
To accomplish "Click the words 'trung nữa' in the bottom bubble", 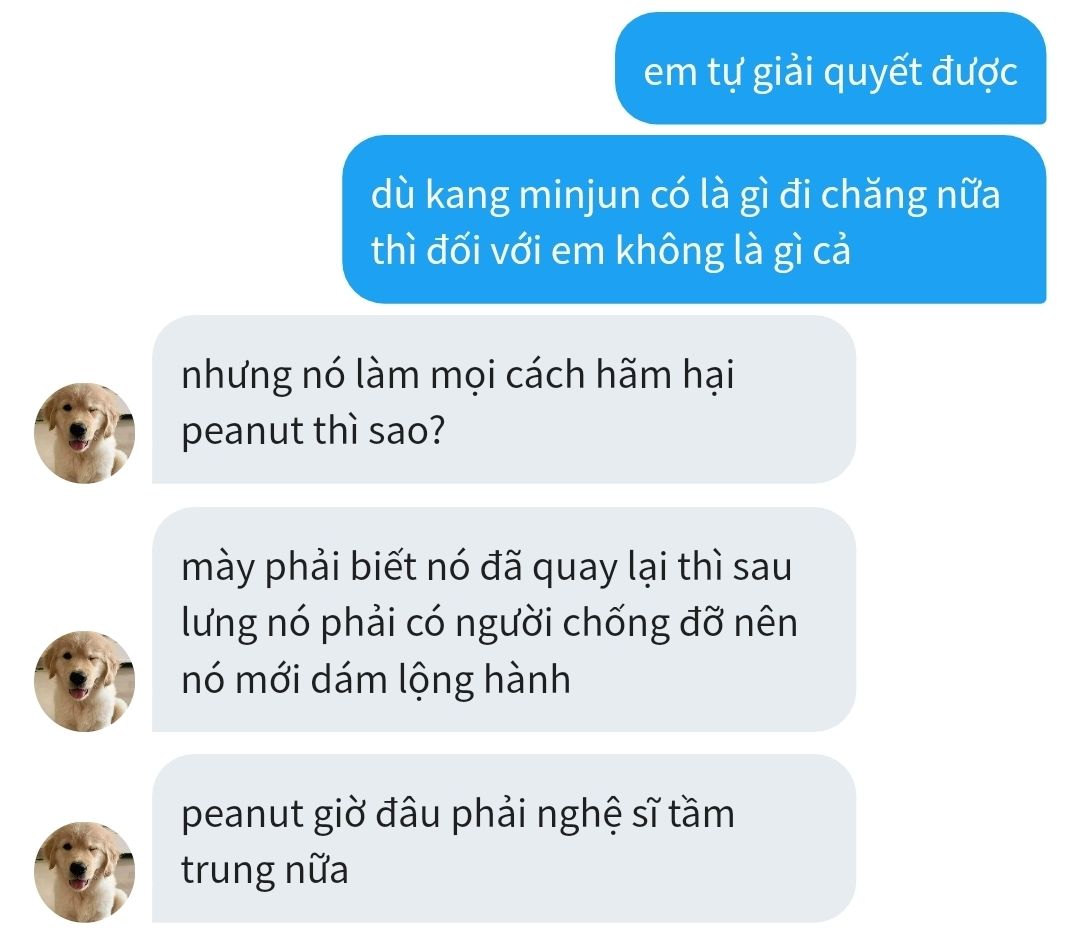I will point(264,871).
